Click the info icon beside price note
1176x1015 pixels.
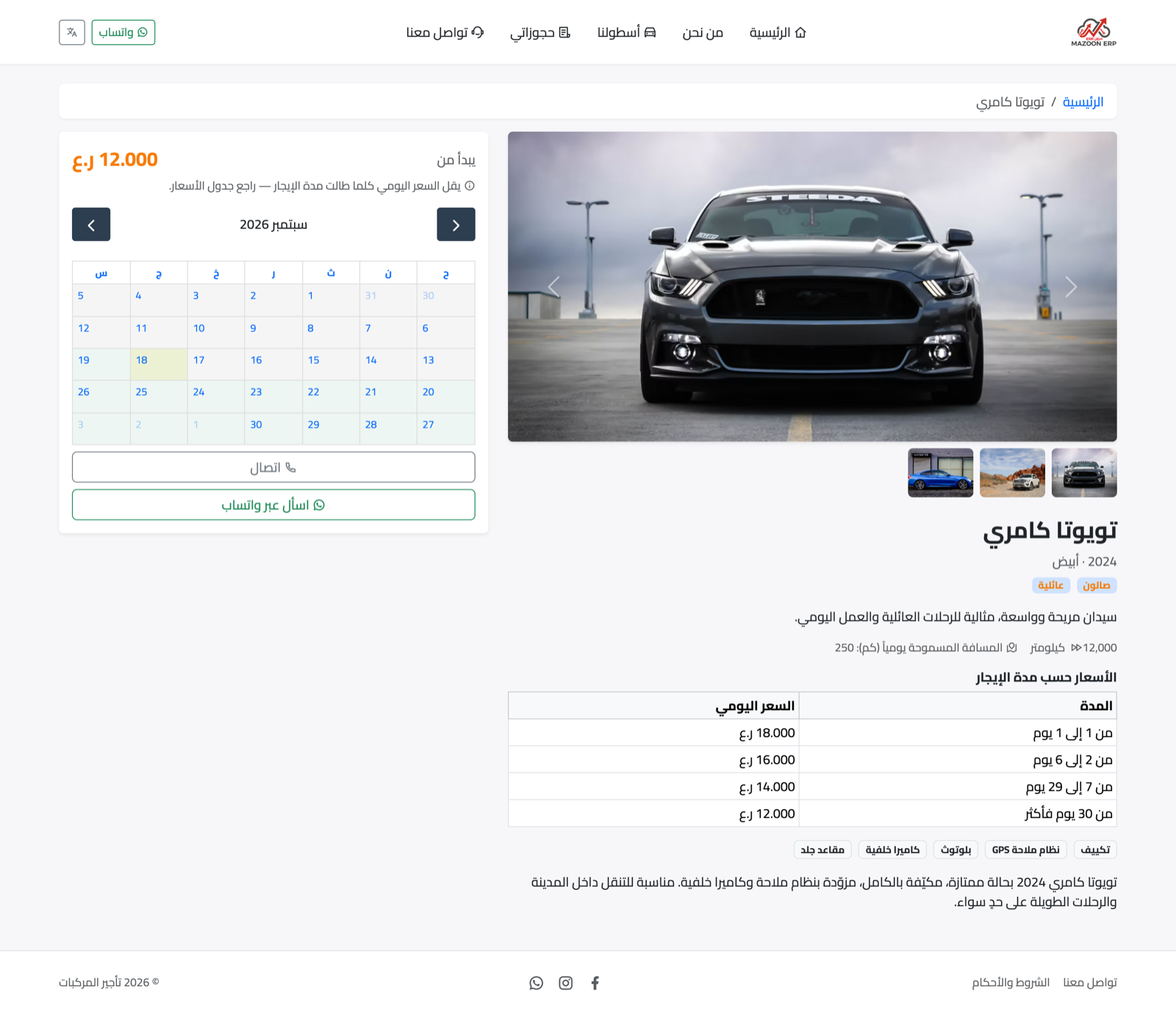[470, 186]
